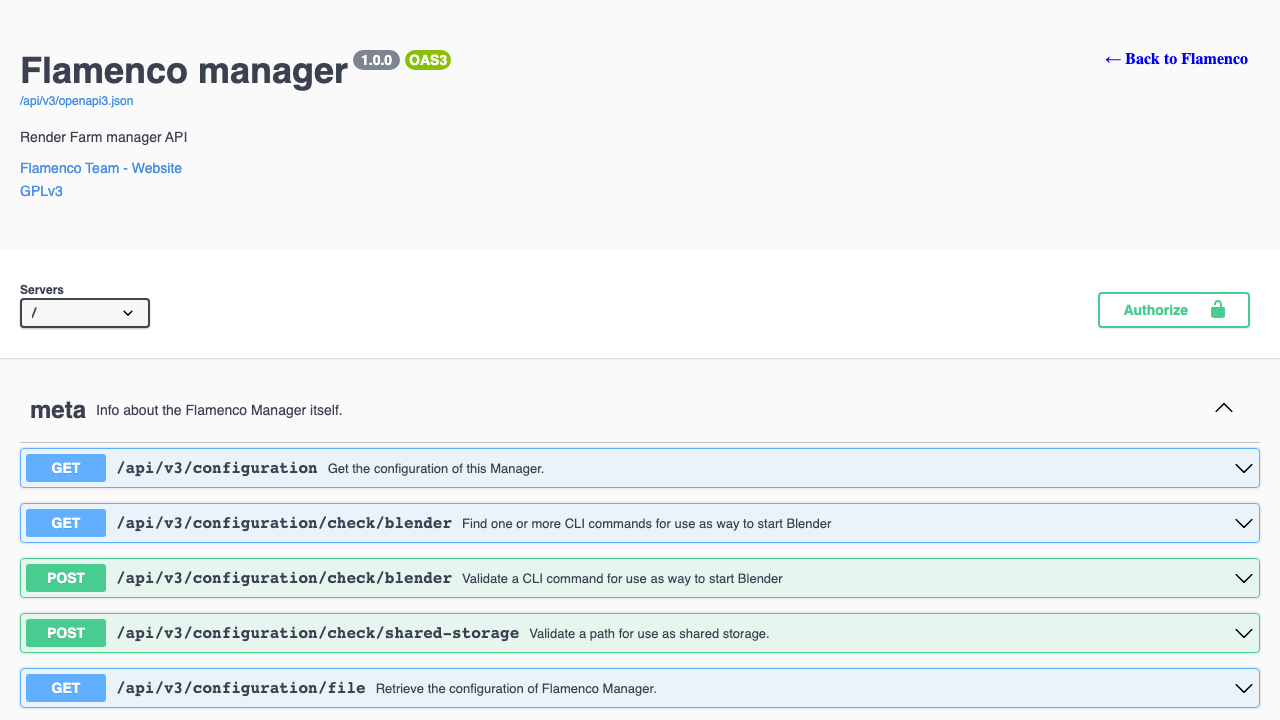This screenshot has height=720, width=1280.
Task: Click the /api/v3/configuration/file path
Action: click(241, 688)
